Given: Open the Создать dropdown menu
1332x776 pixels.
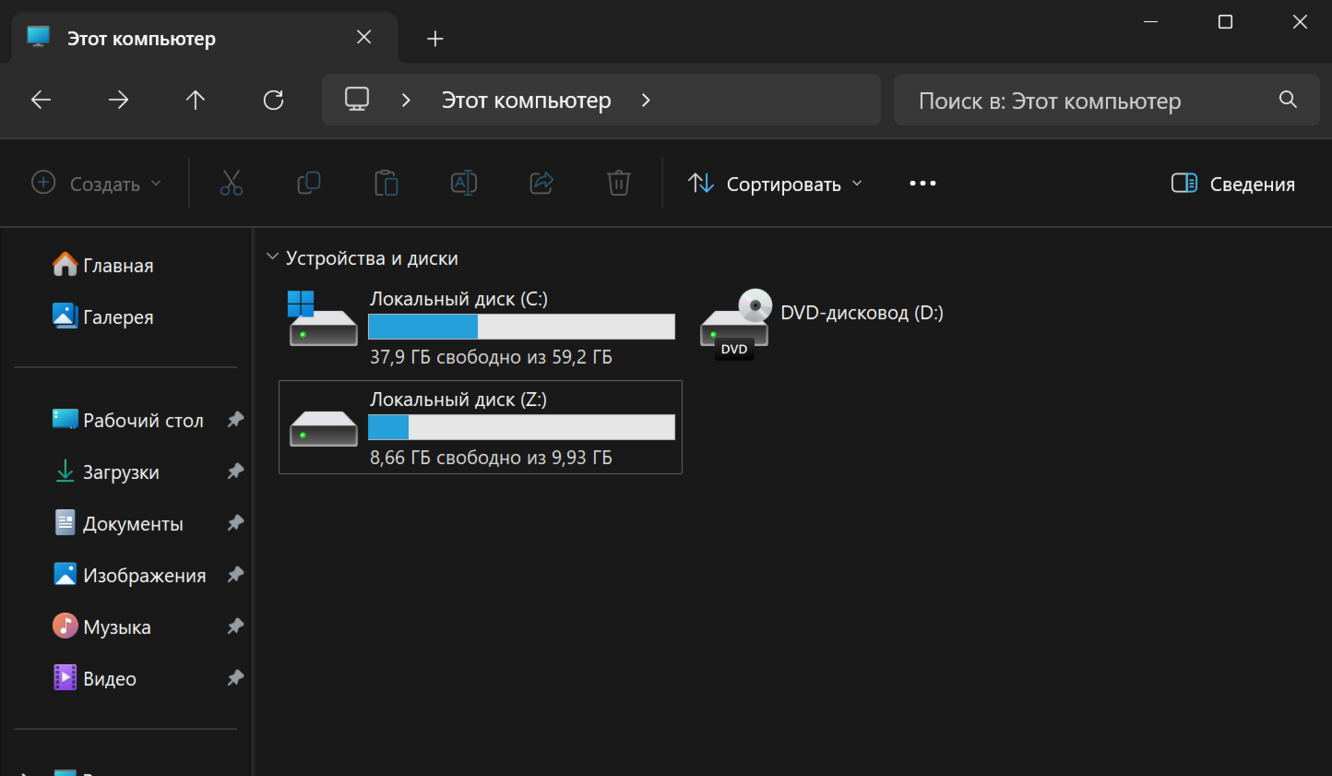Looking at the screenshot, I should click(x=97, y=184).
